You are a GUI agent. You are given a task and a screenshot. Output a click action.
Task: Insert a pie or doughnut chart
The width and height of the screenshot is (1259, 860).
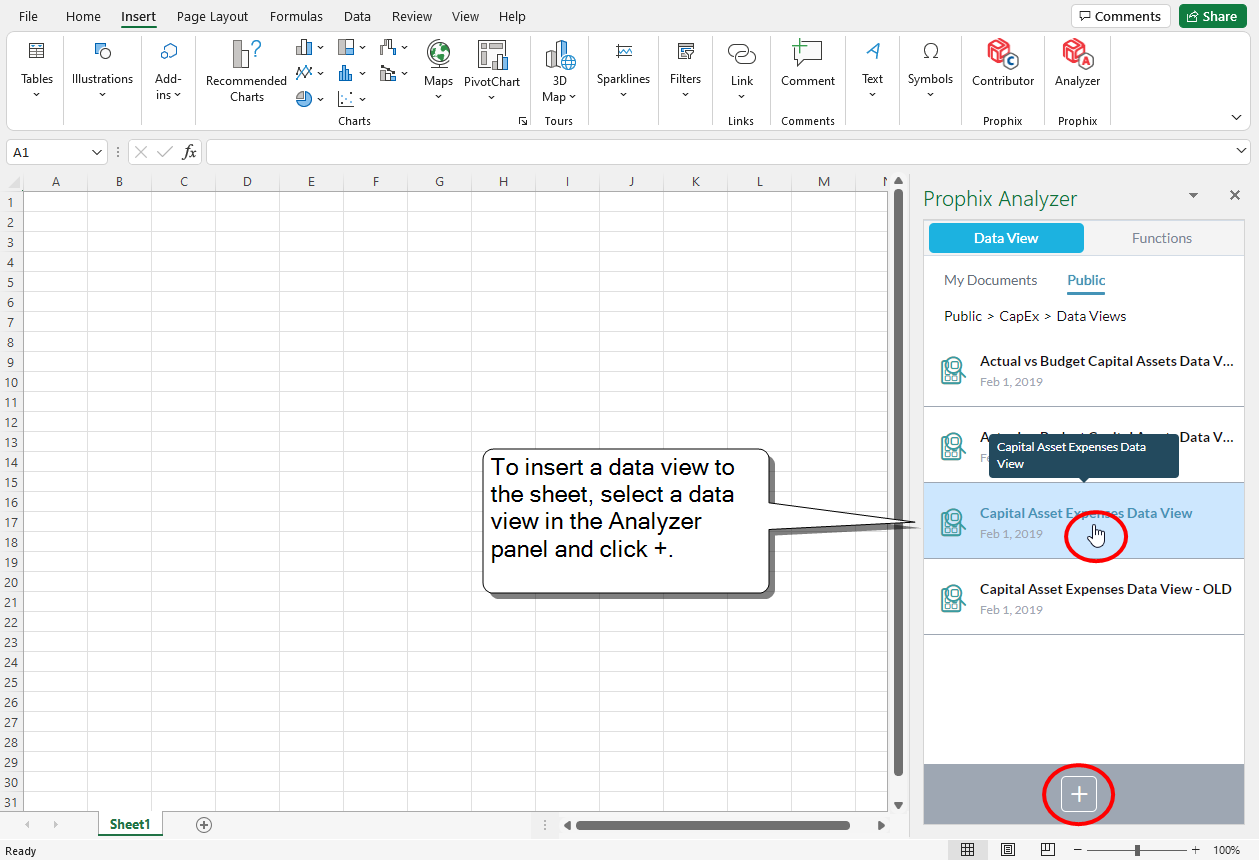click(x=310, y=98)
